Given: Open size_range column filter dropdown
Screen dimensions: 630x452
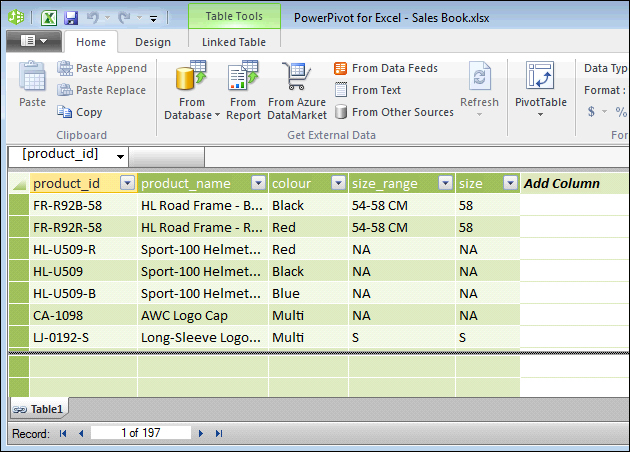Looking at the screenshot, I should pos(445,183).
